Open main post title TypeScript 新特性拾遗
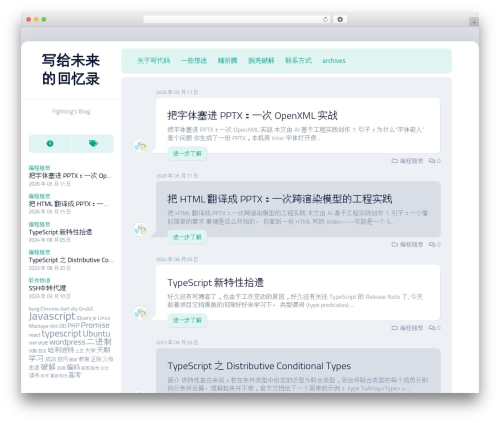500x423 pixels. 216,283
